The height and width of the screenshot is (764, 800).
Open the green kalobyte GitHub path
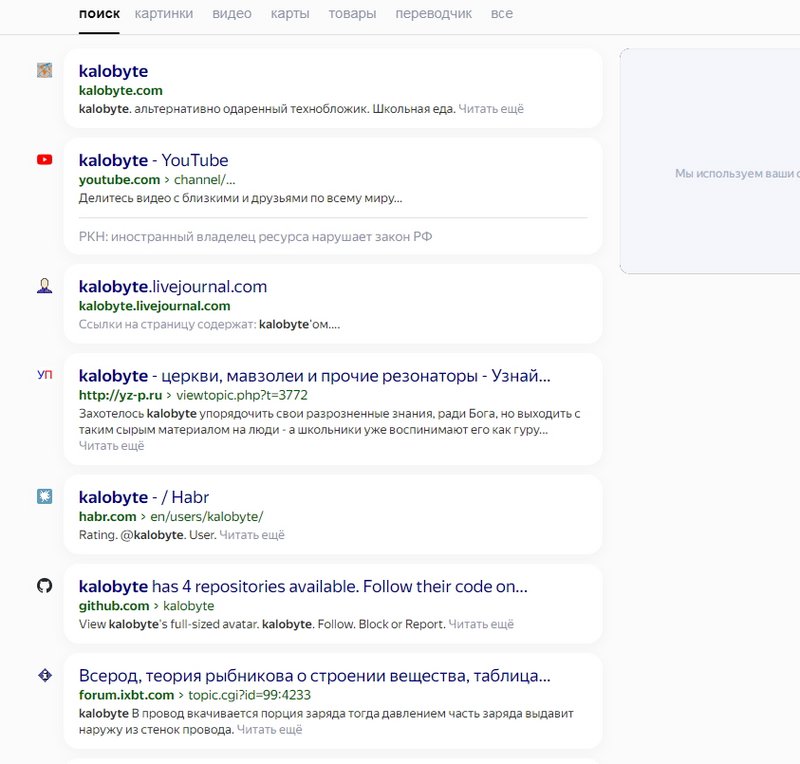(189, 606)
